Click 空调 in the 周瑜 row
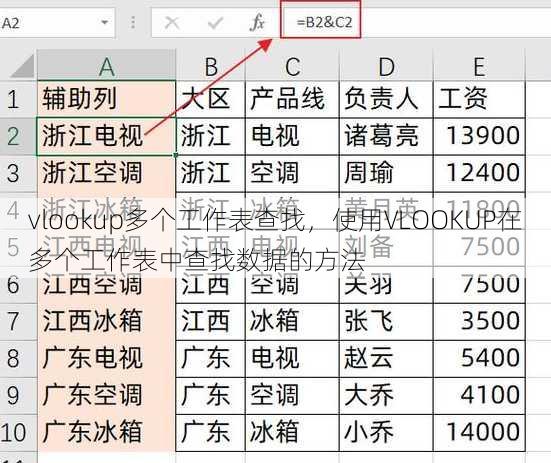551x463 pixels. click(292, 173)
